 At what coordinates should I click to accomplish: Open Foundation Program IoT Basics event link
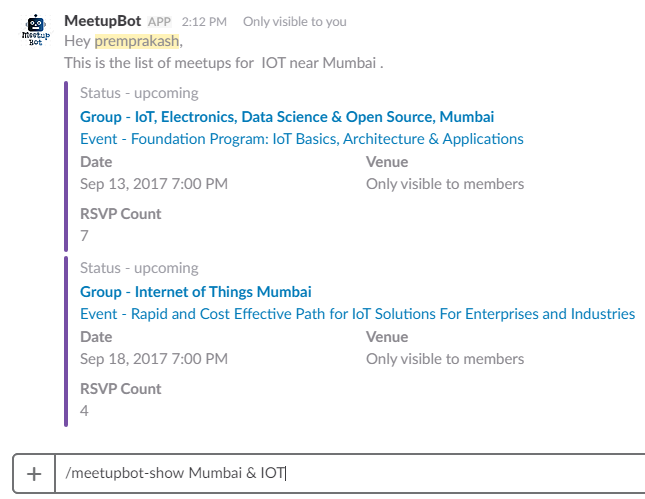tap(302, 139)
